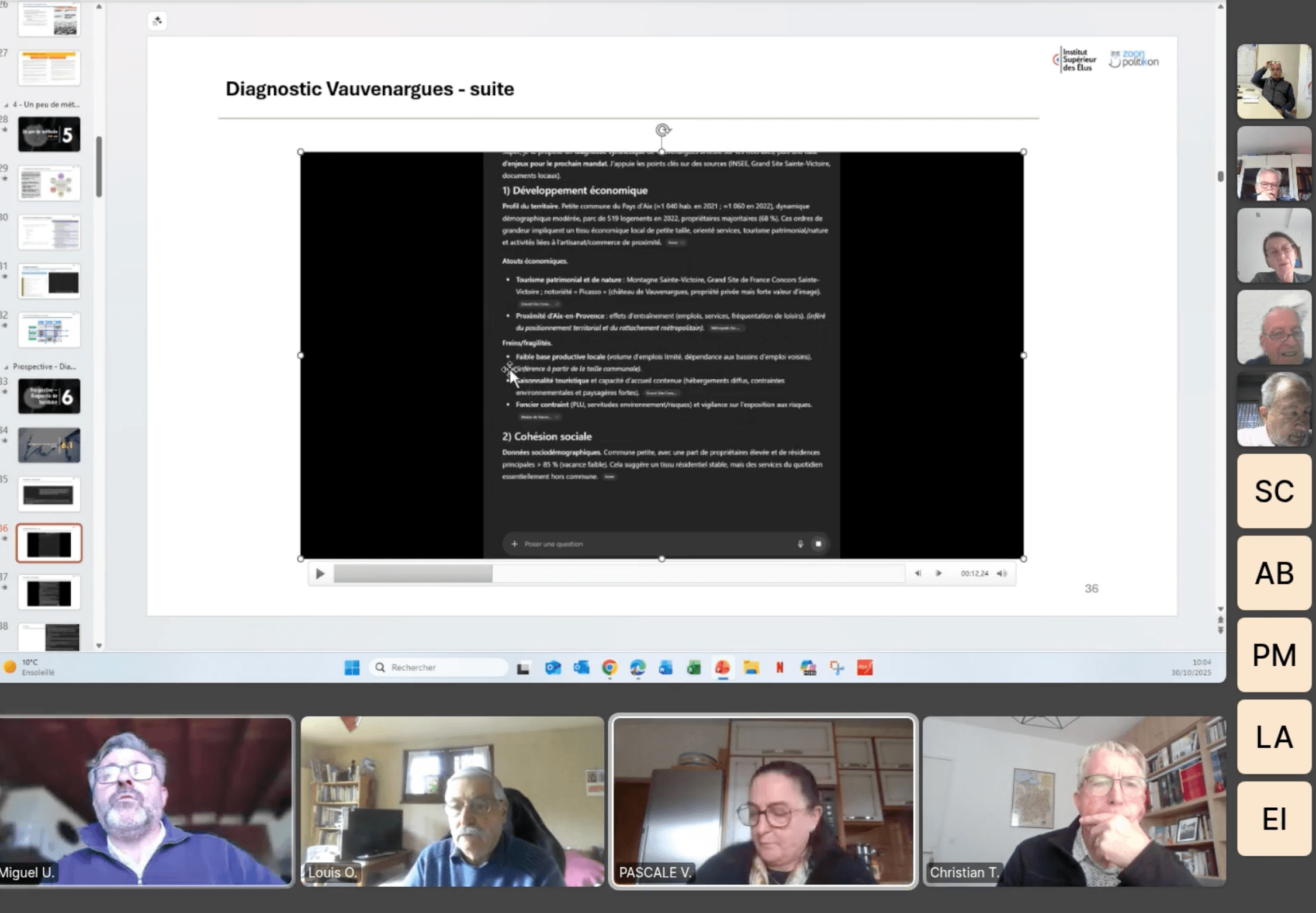Click the thumbnail panel scroll-up arrow

(99, 6)
